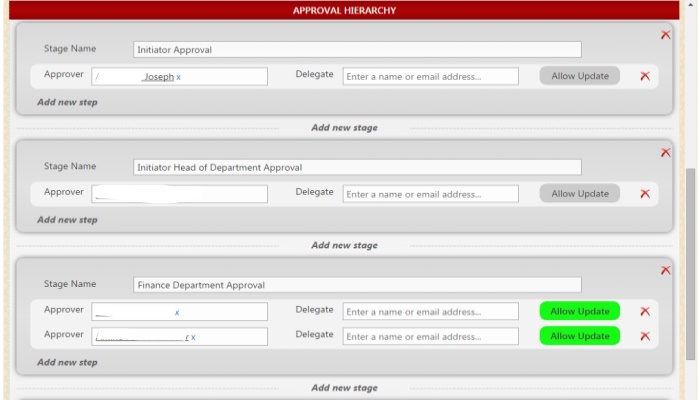Remove approver row in Head of Department stage

pos(645,194)
